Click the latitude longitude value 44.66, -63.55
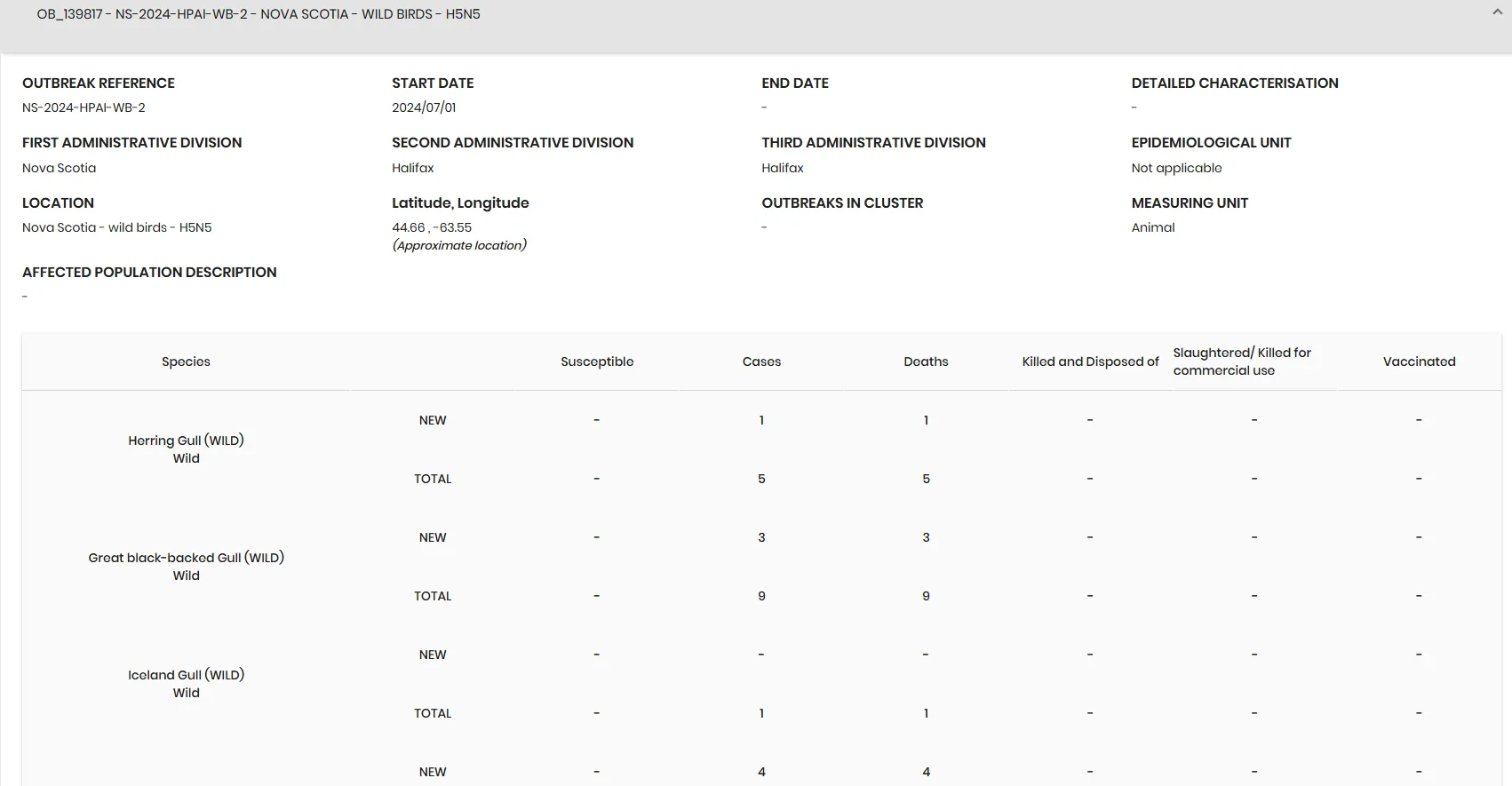Viewport: 1512px width, 786px height. 432,227
